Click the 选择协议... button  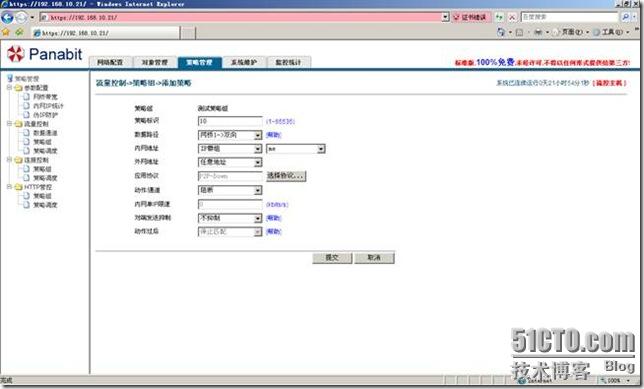[286, 176]
